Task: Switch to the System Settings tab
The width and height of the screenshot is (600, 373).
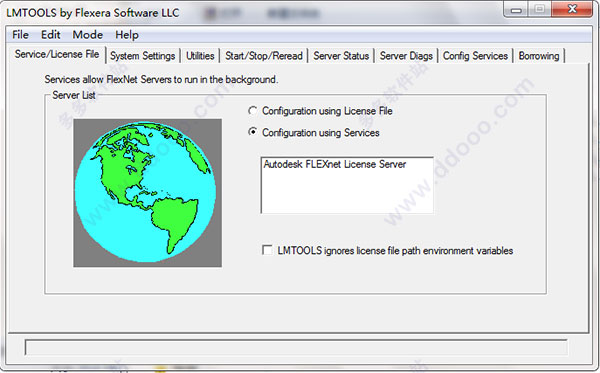Action: (x=142, y=56)
